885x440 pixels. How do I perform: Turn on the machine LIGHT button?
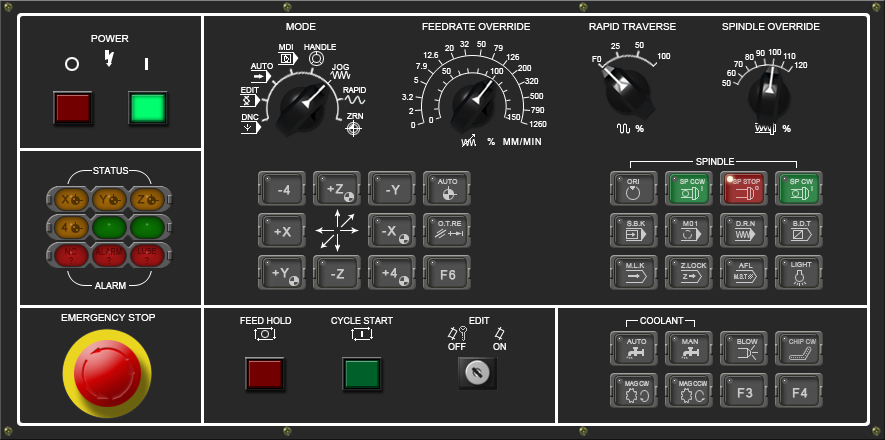(x=798, y=271)
